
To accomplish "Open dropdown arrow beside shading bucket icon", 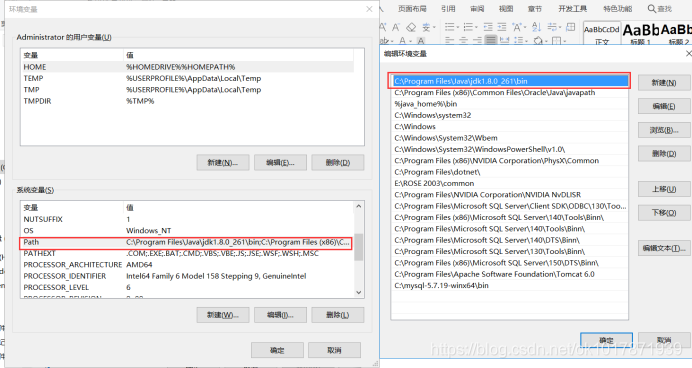I will (x=546, y=41).
